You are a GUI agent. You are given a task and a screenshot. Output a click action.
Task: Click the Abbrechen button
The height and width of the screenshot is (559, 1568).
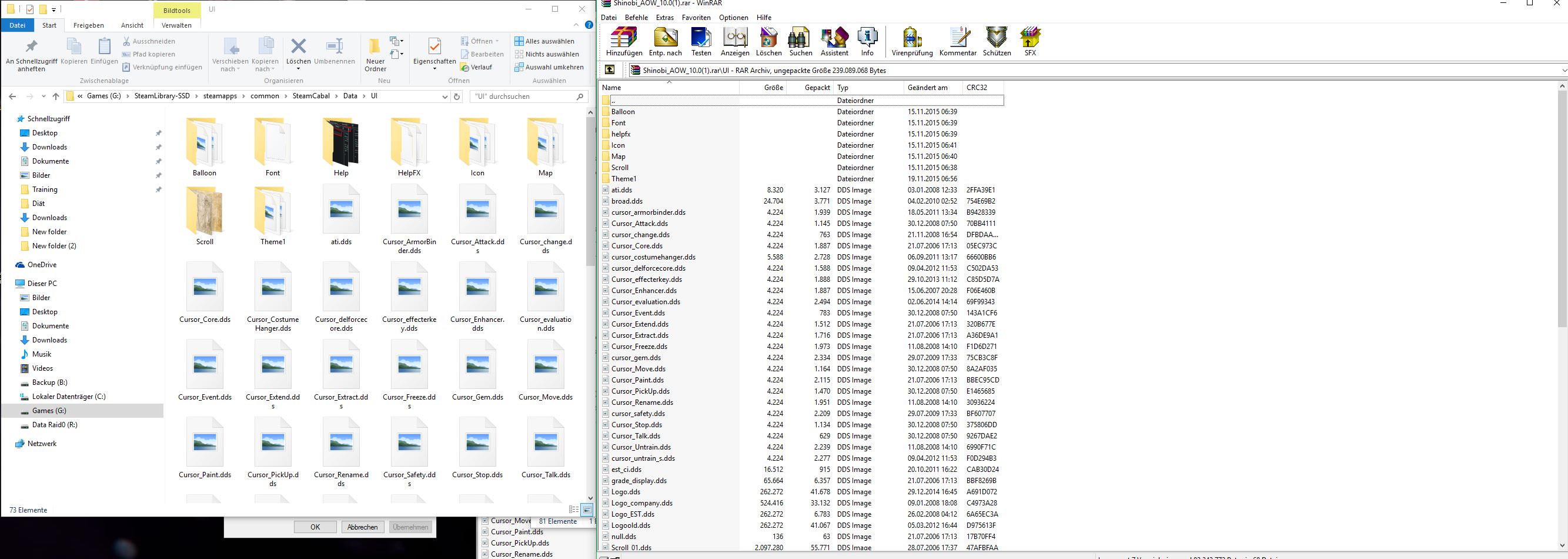click(x=363, y=527)
